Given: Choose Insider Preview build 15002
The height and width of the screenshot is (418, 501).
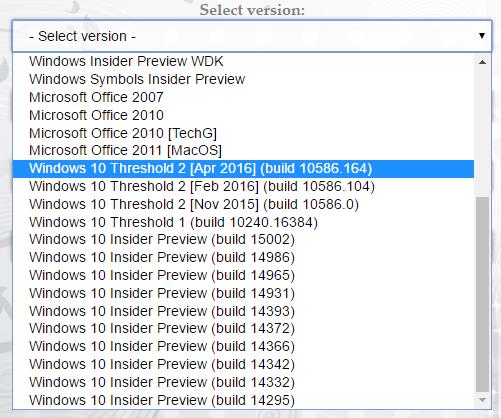Looking at the screenshot, I should pos(243,240).
